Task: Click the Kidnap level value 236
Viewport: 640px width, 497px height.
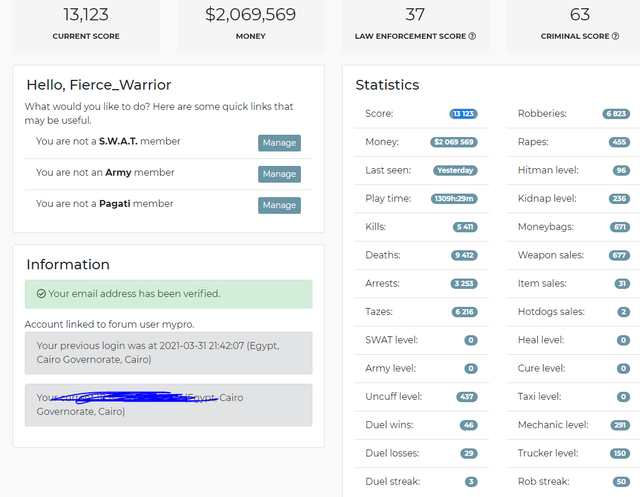Action: pos(619,199)
